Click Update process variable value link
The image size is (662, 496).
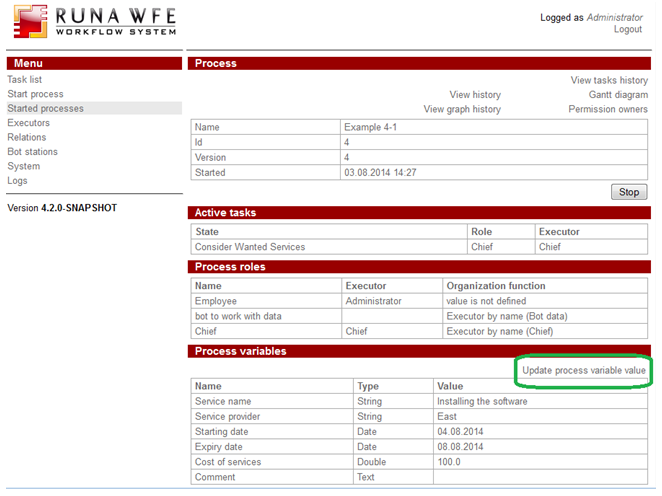[x=584, y=371]
